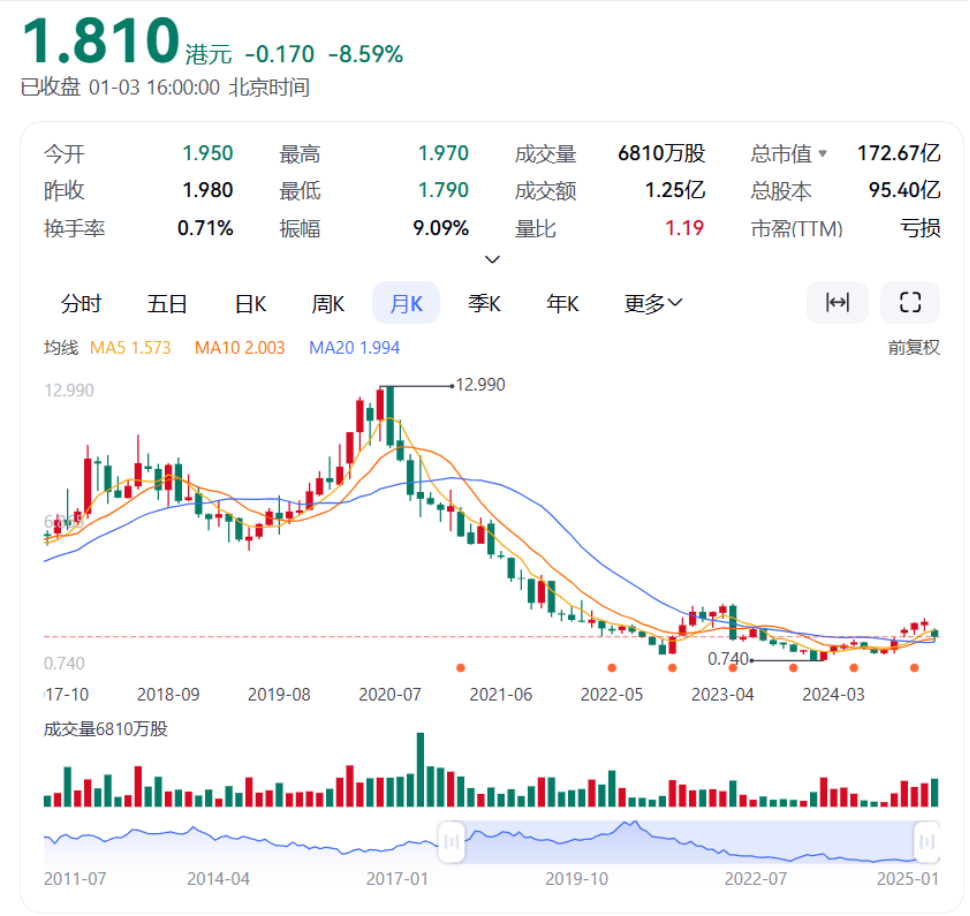The height and width of the screenshot is (916, 970).
Task: Show the 日K daily candlestick chart
Action: click(x=249, y=304)
